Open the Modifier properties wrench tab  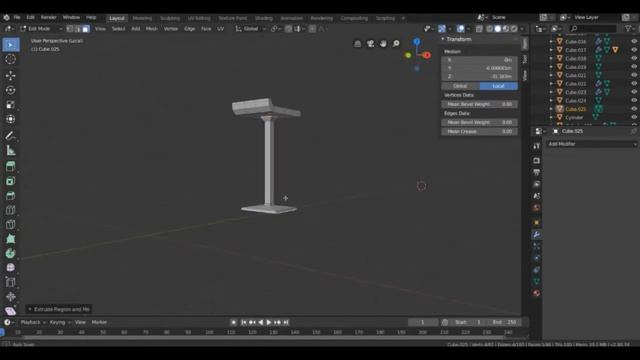point(536,234)
